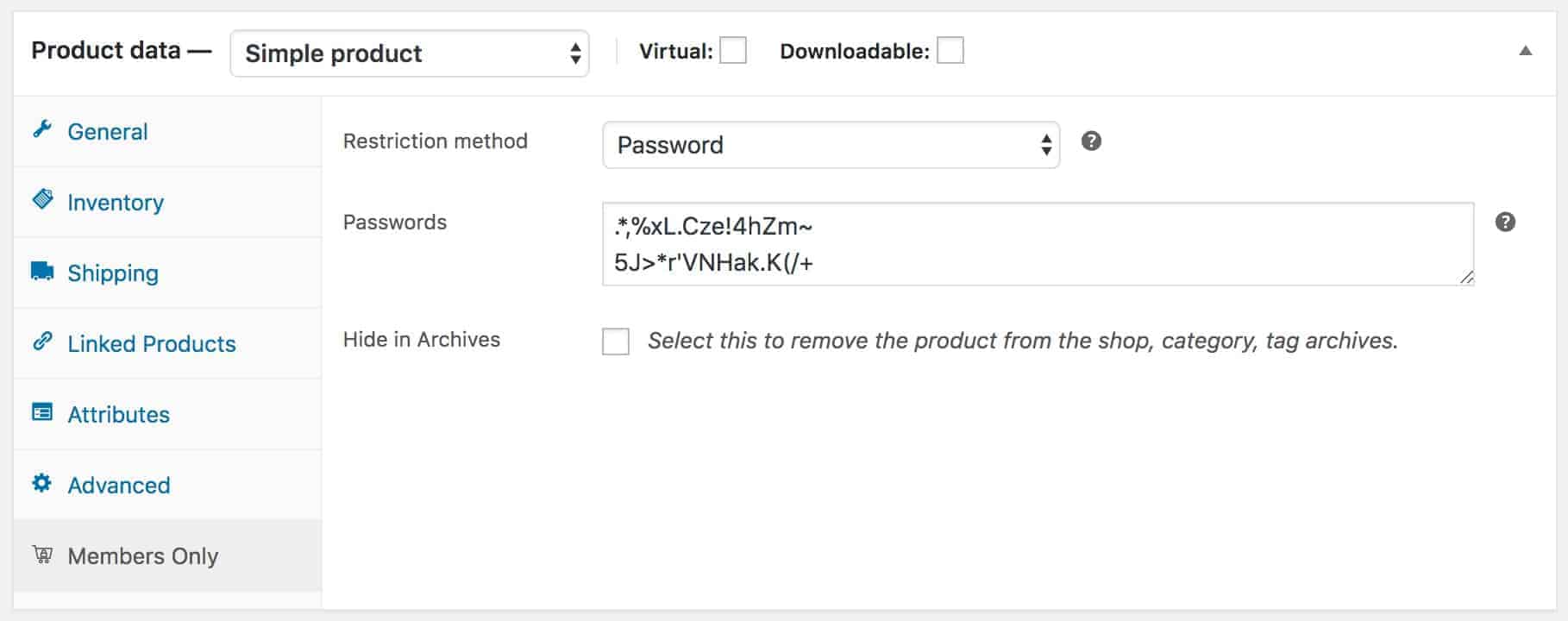Check the Hide in Archives box
This screenshot has height=621, width=1568.
tap(616, 342)
